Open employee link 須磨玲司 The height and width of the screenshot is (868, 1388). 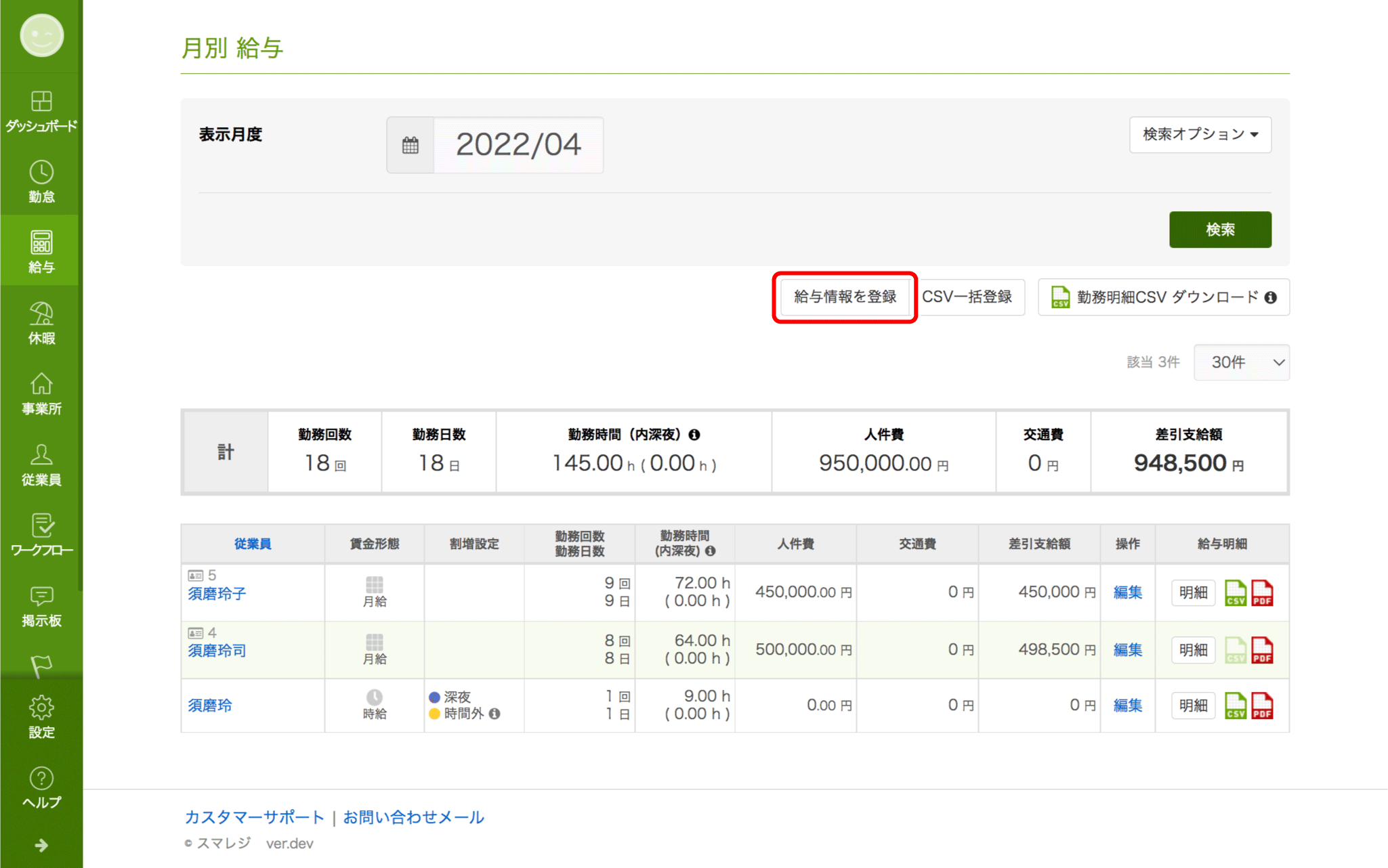tap(217, 651)
